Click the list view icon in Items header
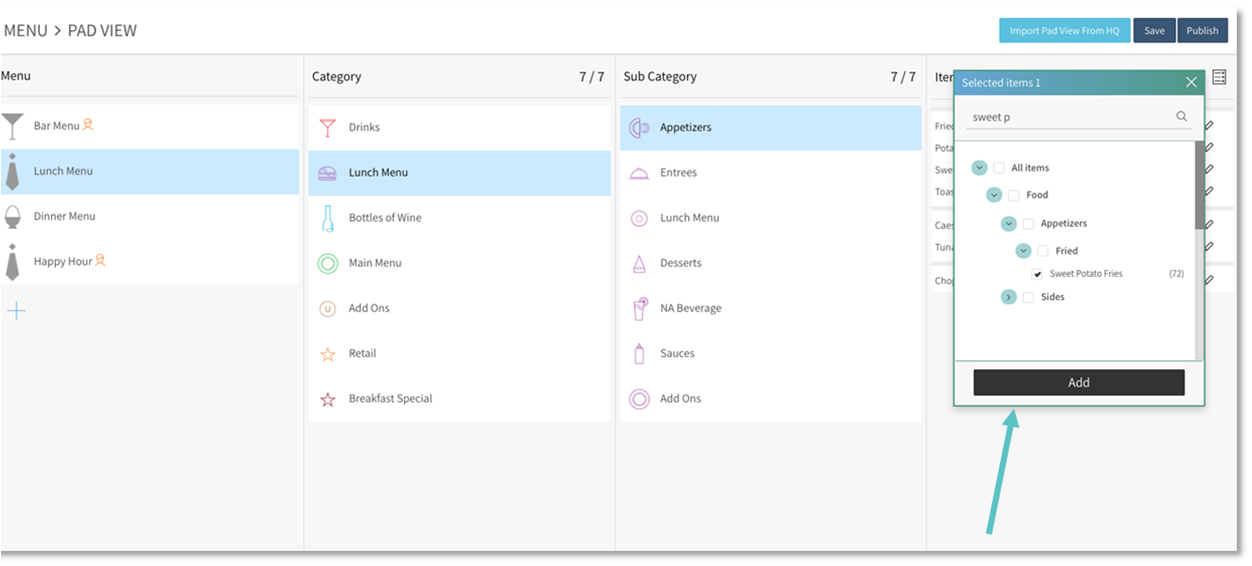 click(x=1219, y=77)
